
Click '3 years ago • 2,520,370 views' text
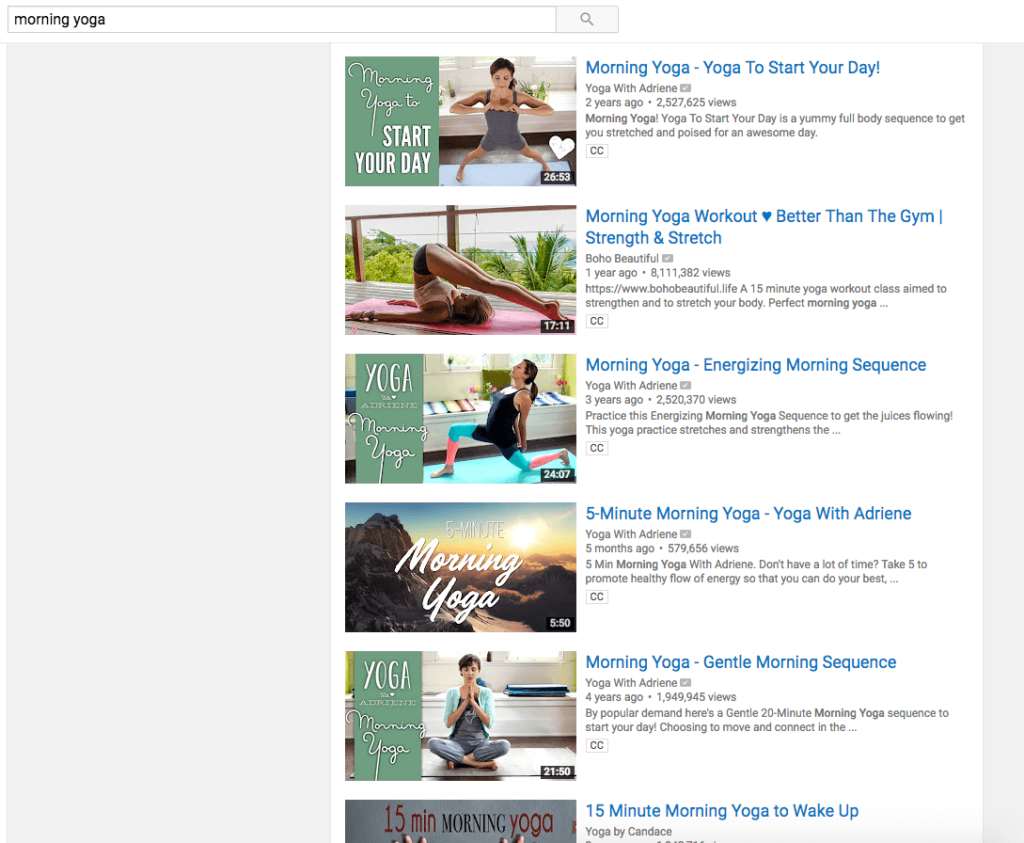(x=660, y=400)
